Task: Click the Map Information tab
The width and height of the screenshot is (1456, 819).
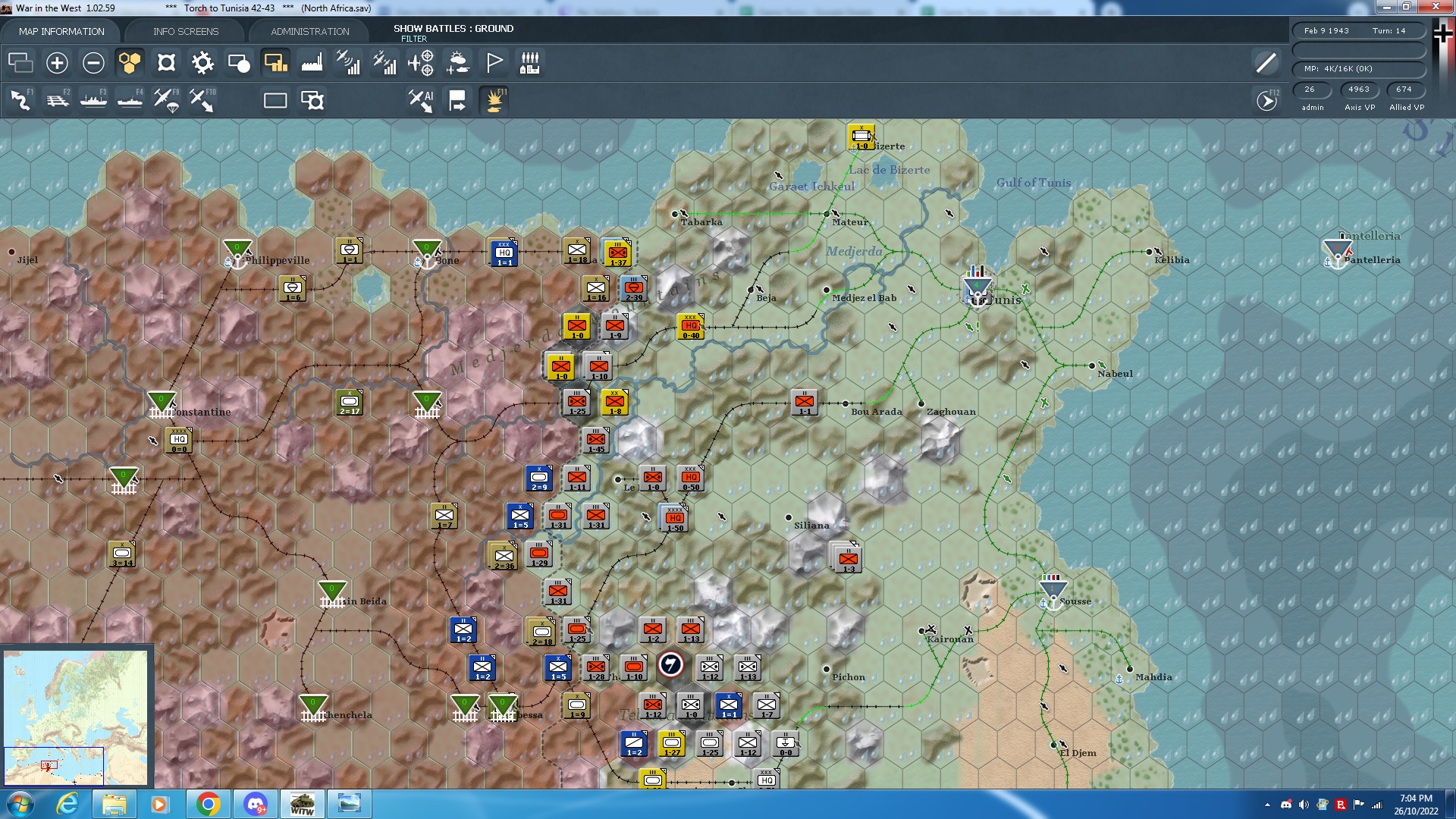Action: point(61,31)
